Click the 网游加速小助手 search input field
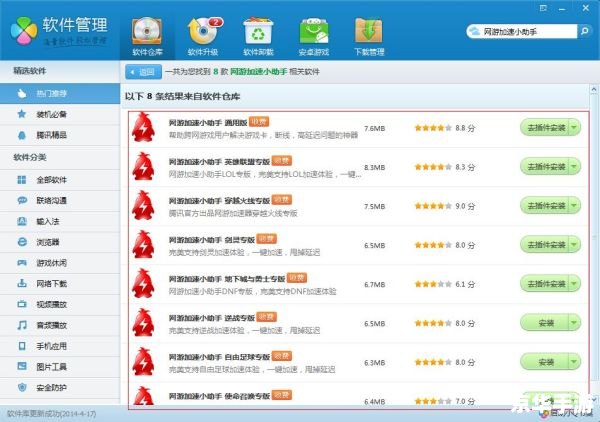Screen dimensions: 600x422 [x=528, y=31]
